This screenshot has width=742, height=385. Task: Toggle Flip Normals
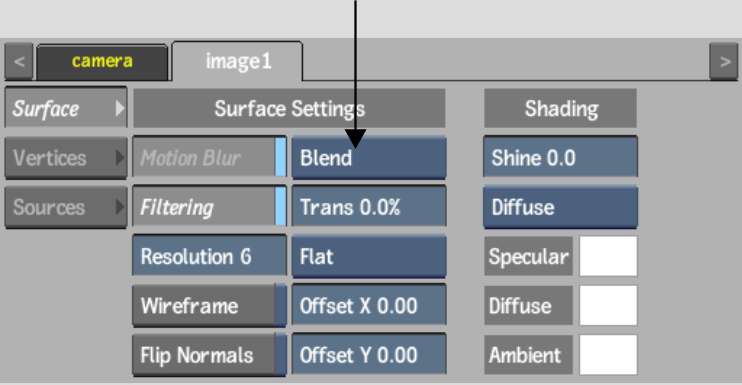[x=209, y=355]
